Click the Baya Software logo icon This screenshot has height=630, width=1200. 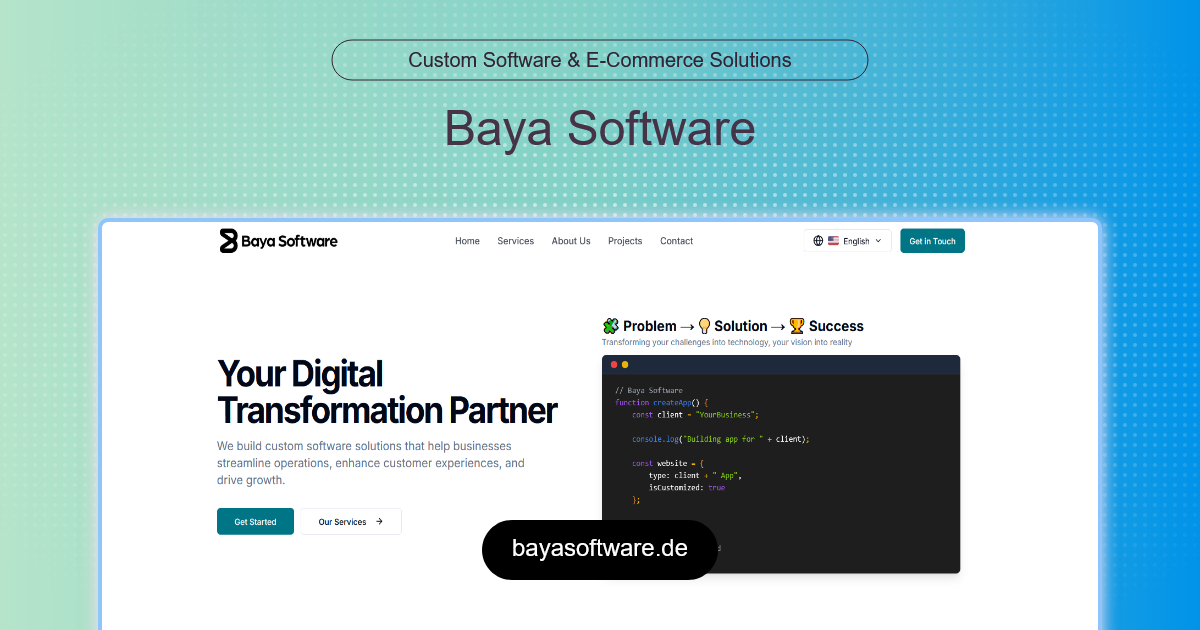(x=228, y=241)
